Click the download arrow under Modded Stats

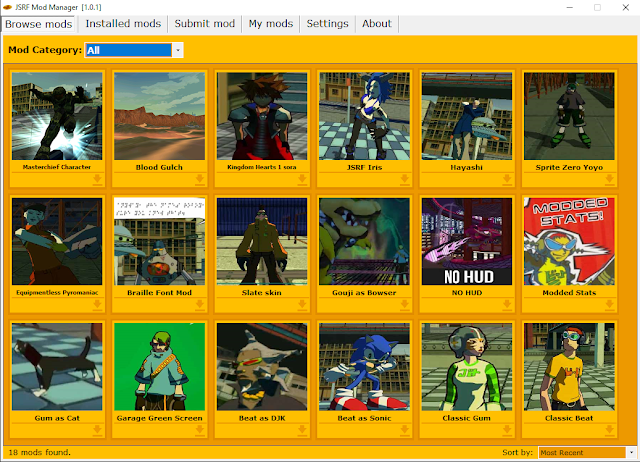[x=609, y=304]
